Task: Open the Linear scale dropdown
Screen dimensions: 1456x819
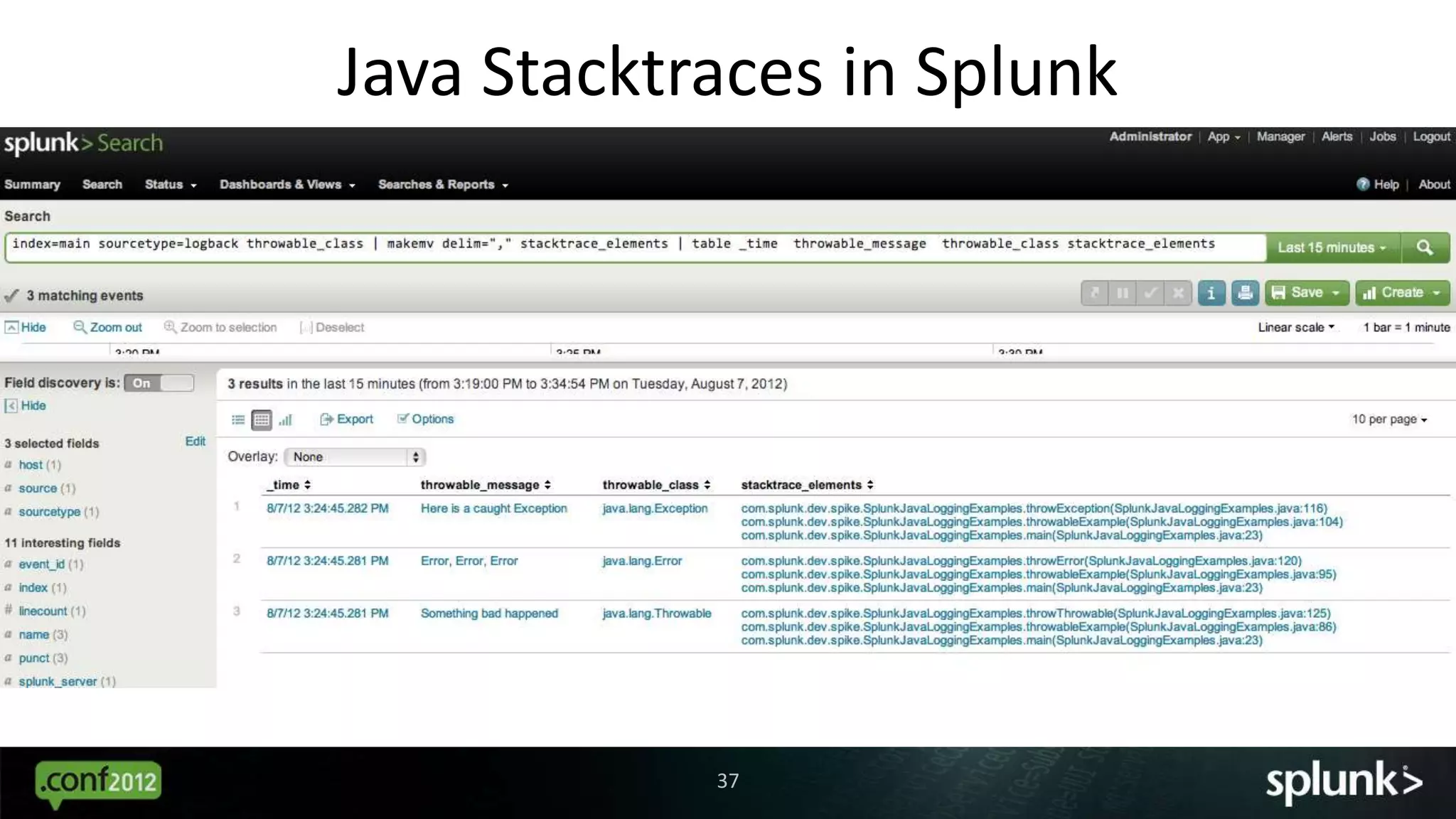Action: 1296,327
